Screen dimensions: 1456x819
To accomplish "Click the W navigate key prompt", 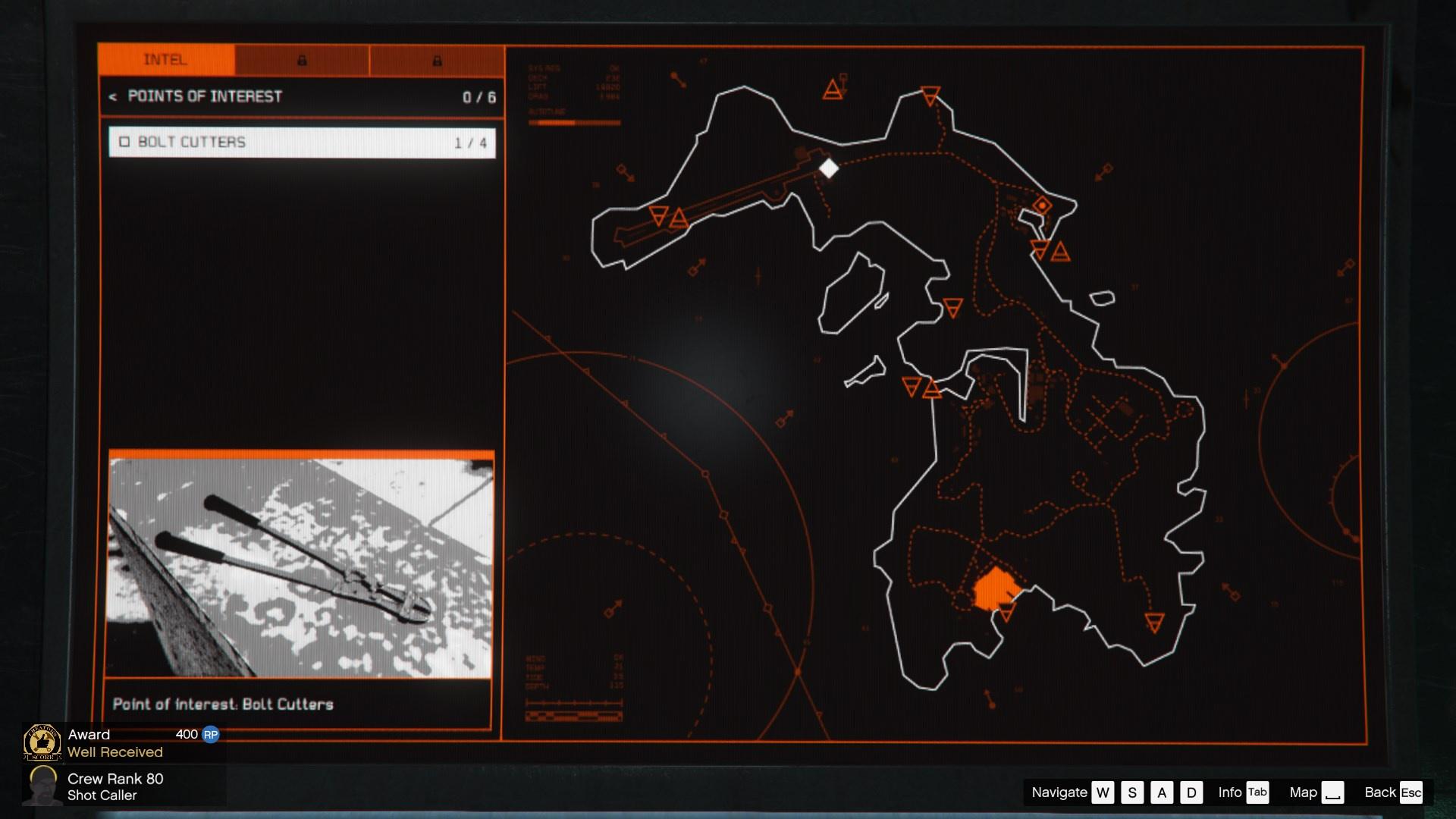I will click(1103, 792).
